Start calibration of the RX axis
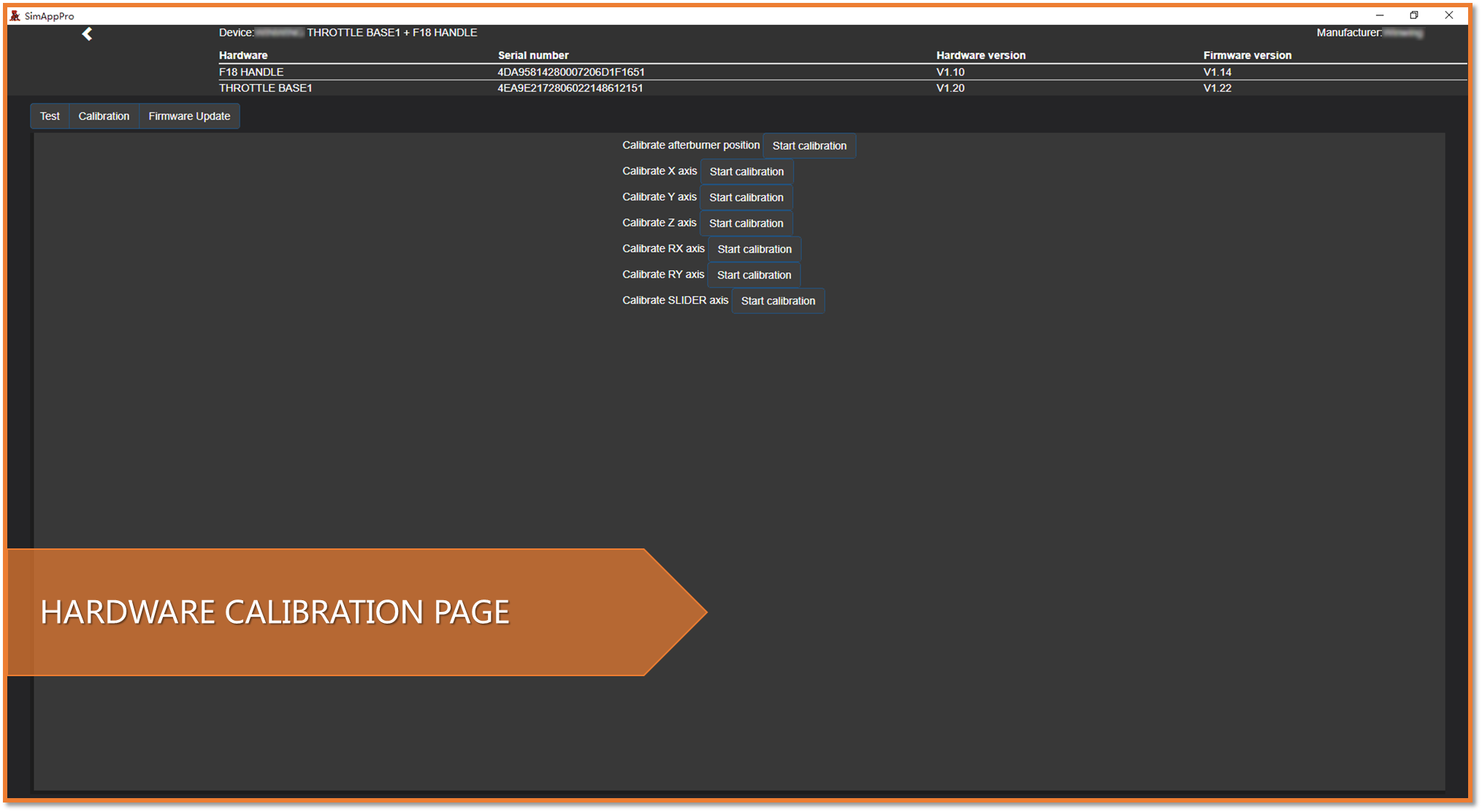This screenshot has height=812, width=1482. 754,249
